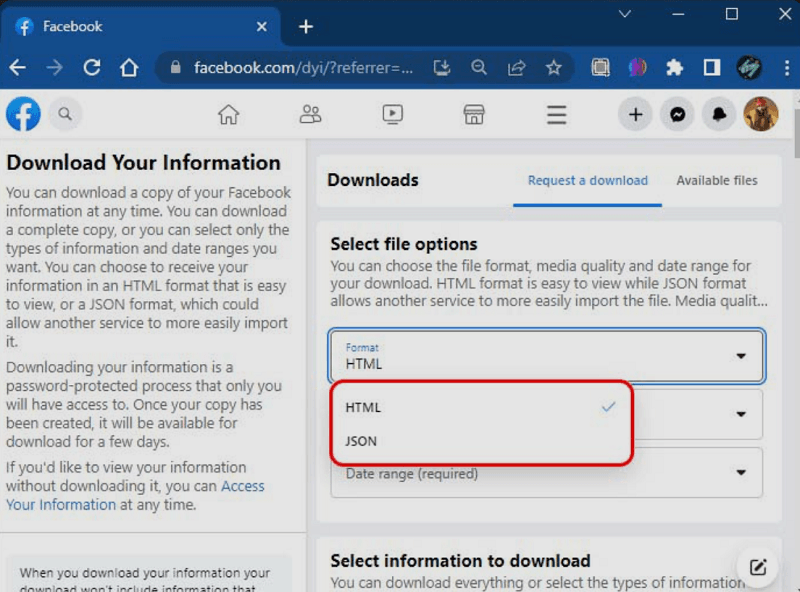Click the Facebook search magnifier

[65, 114]
